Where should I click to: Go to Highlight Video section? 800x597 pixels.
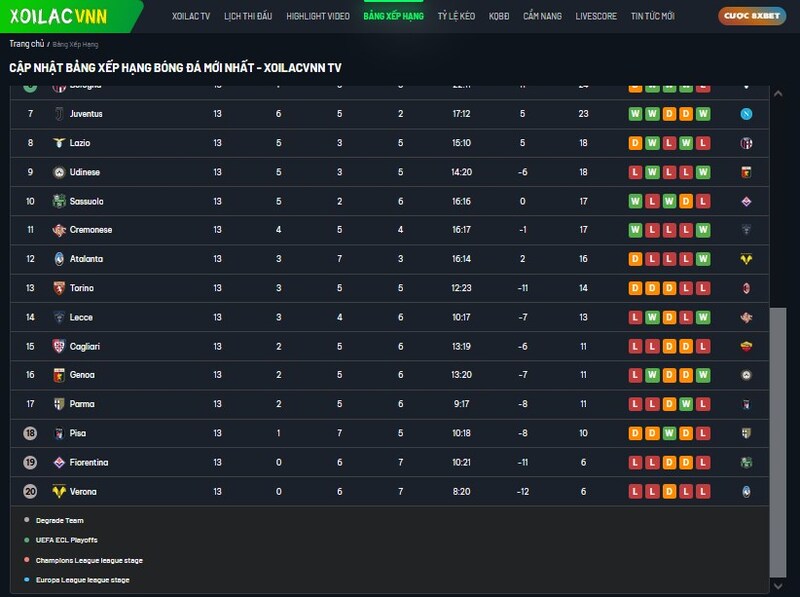coord(318,17)
